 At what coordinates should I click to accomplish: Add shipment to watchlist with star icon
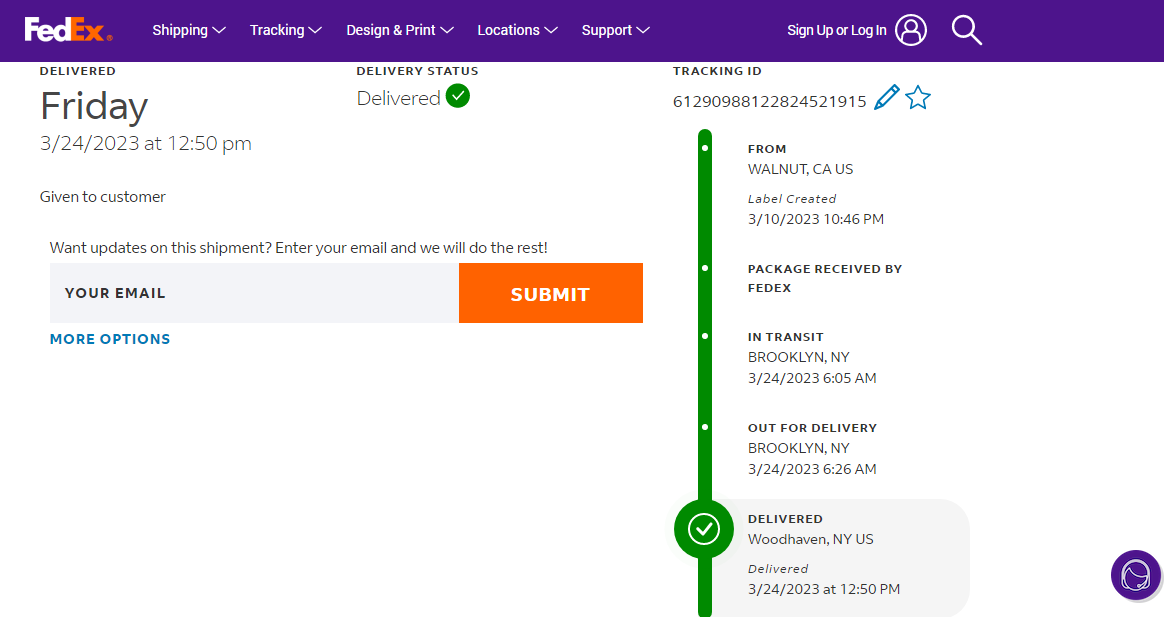tap(918, 98)
